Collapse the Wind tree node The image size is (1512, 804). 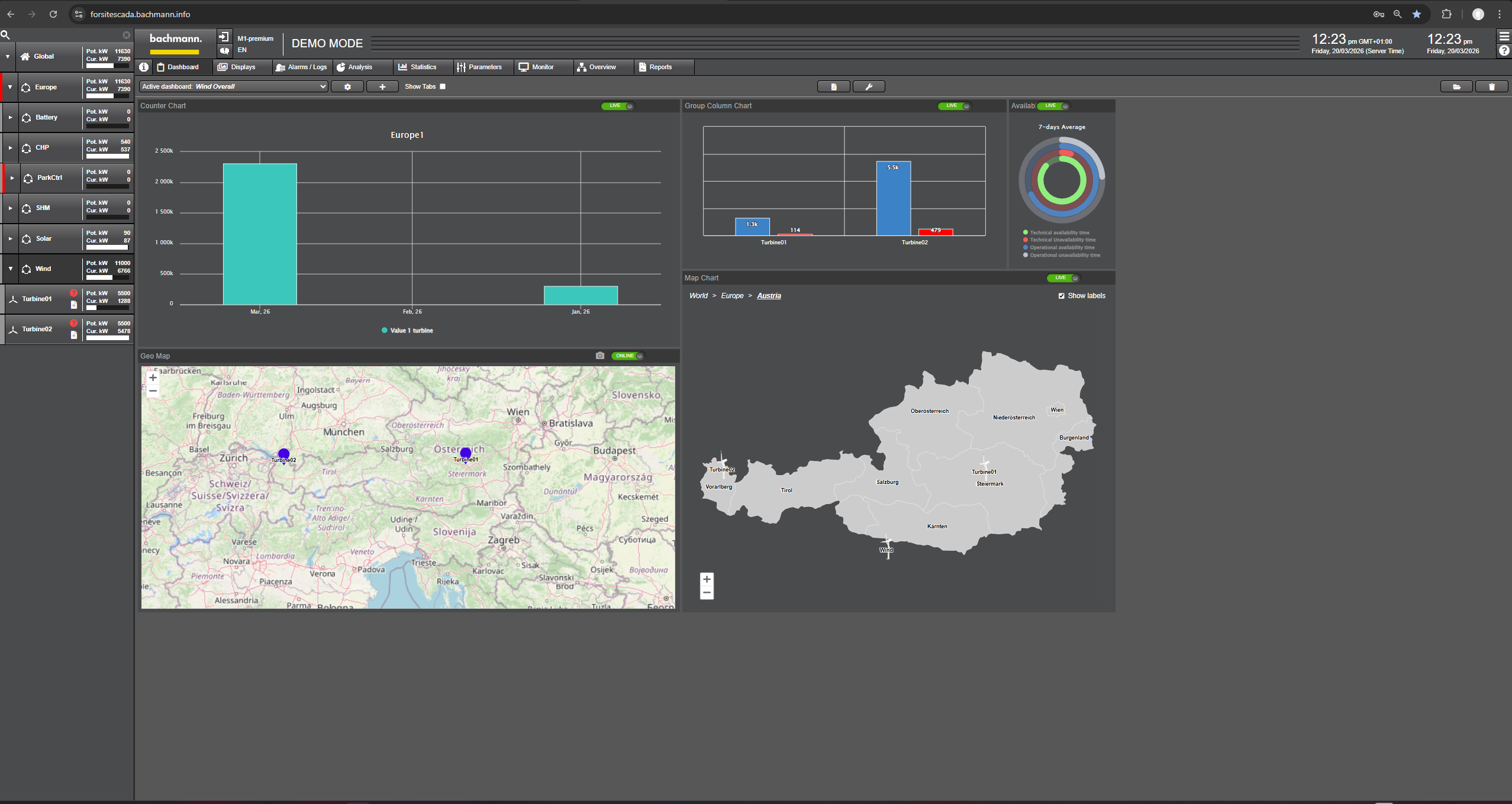(x=10, y=269)
